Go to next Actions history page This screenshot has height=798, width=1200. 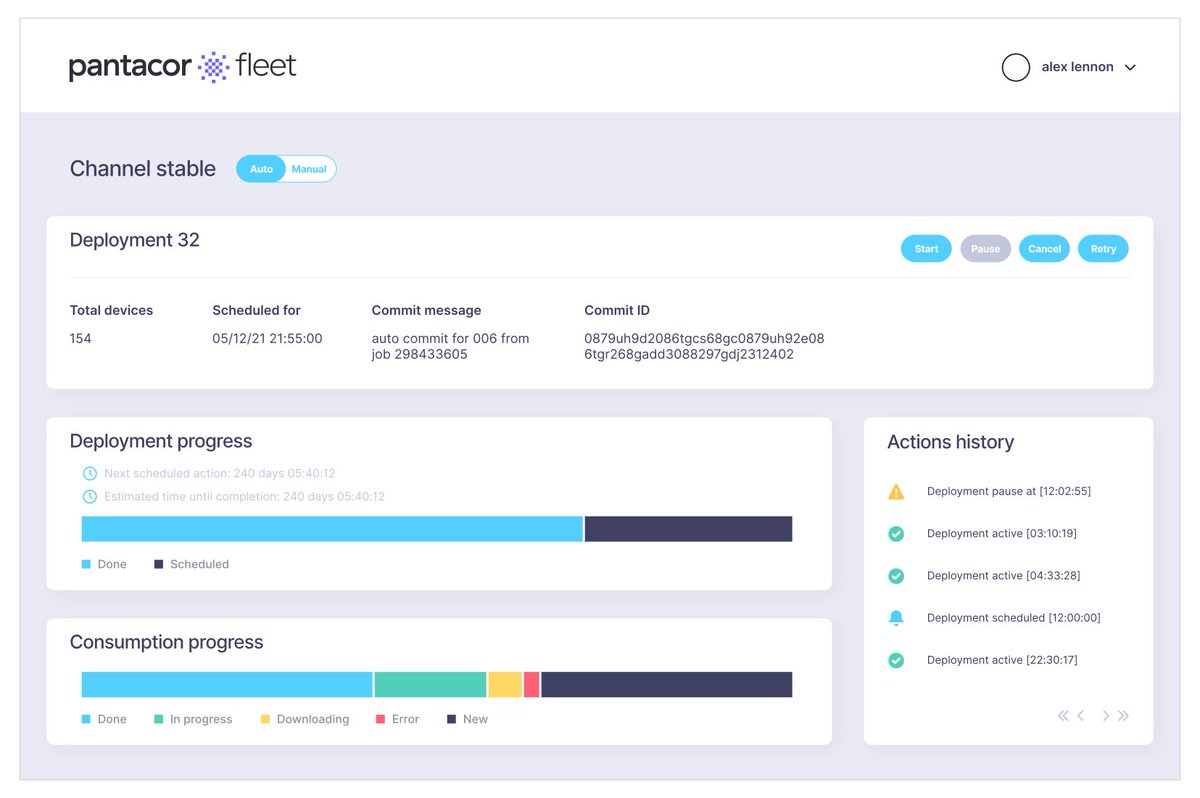[x=1105, y=715]
